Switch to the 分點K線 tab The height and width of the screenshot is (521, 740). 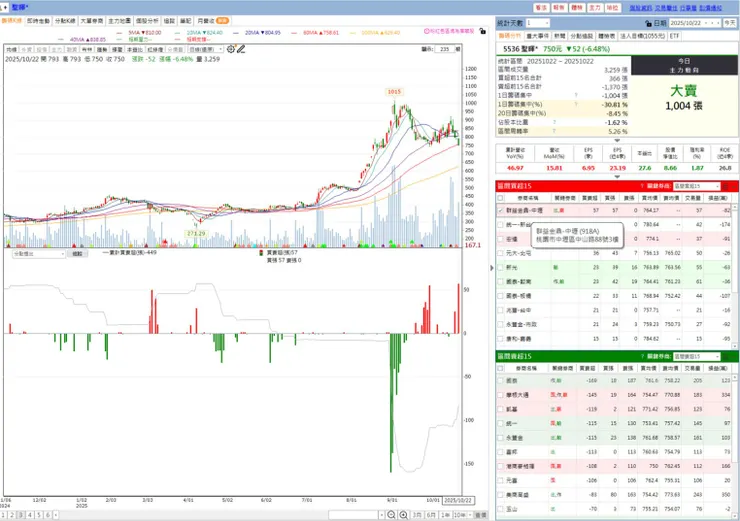tap(65, 21)
